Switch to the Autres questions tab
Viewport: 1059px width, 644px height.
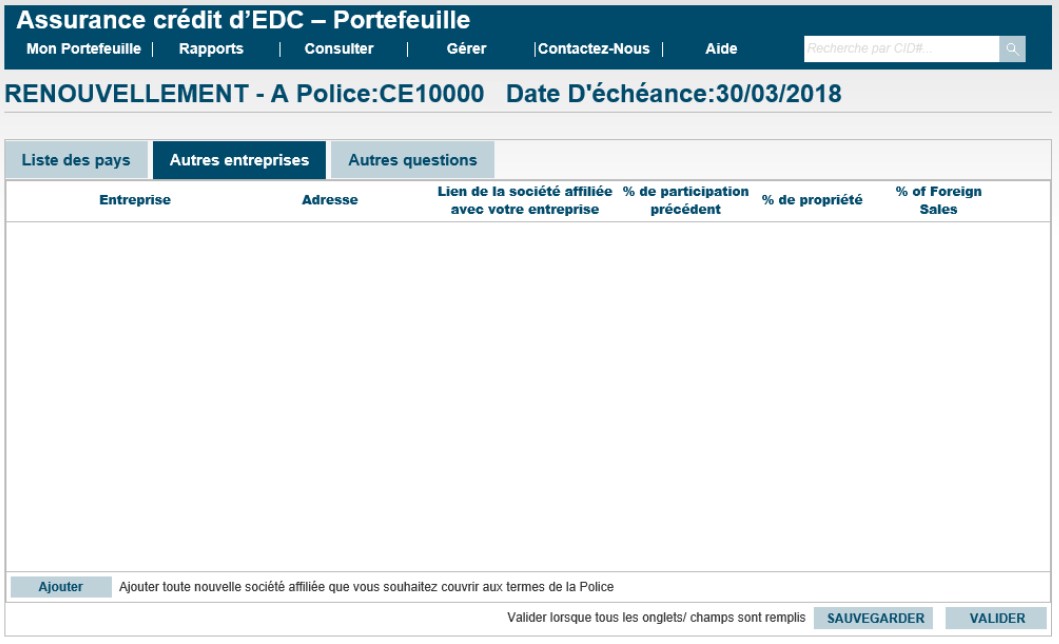click(413, 160)
